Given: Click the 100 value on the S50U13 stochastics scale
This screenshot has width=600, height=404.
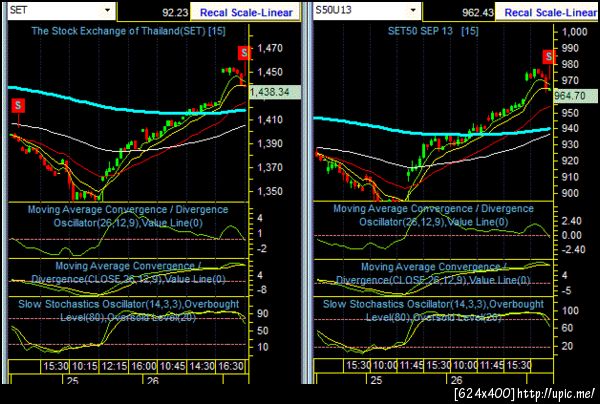Looking at the screenshot, I should pyautogui.click(x=570, y=311).
